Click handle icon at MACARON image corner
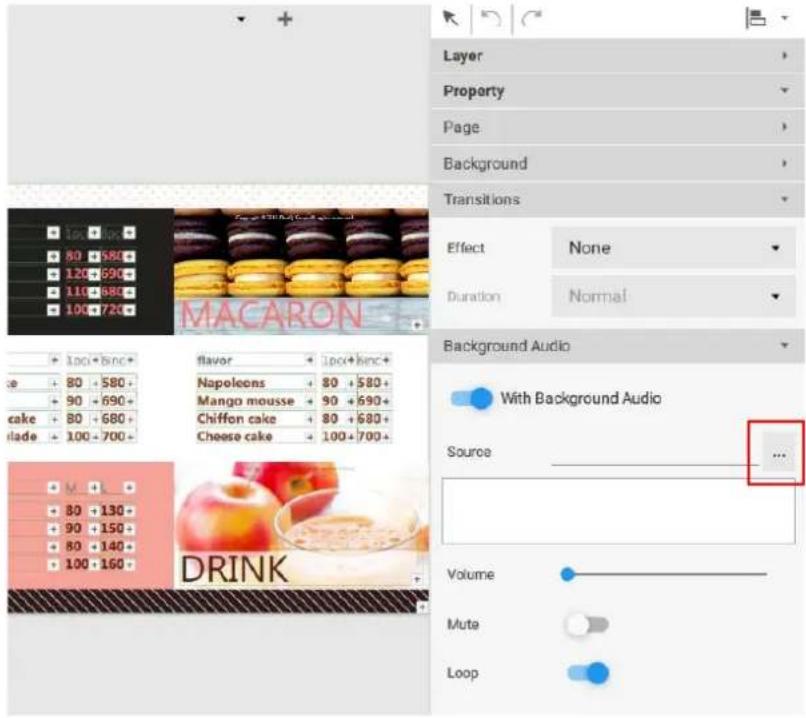The image size is (806, 718). point(417,325)
